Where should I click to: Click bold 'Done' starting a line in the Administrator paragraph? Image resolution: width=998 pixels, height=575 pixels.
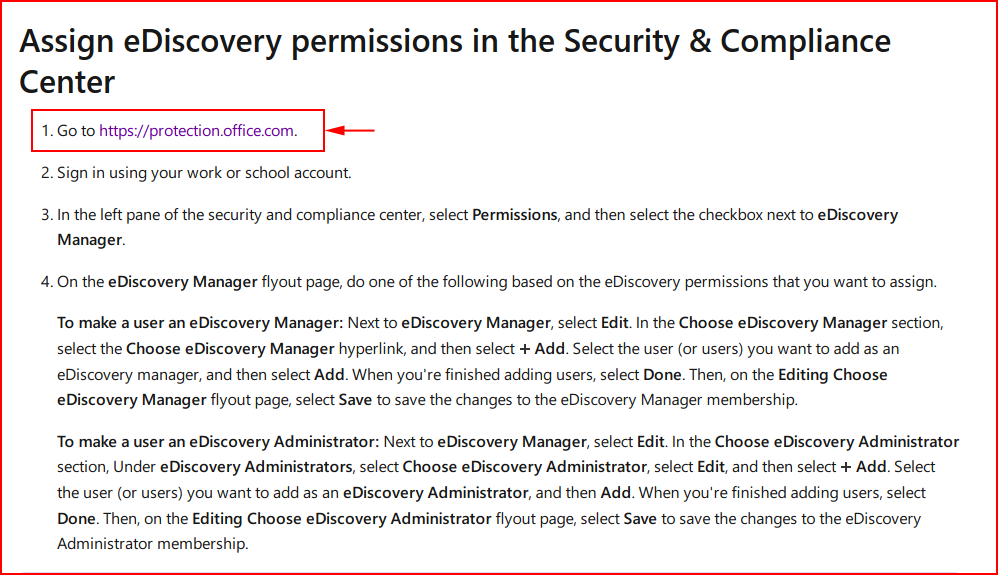[x=76, y=518]
